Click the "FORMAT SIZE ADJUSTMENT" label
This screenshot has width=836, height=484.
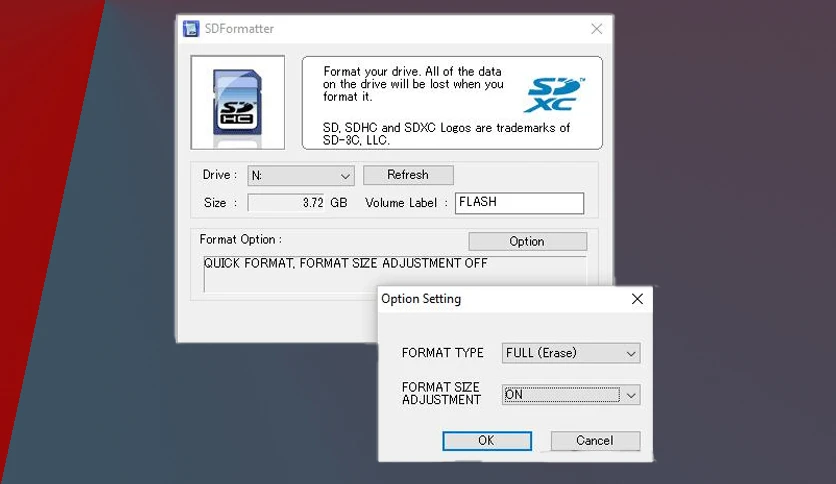pyautogui.click(x=441, y=393)
